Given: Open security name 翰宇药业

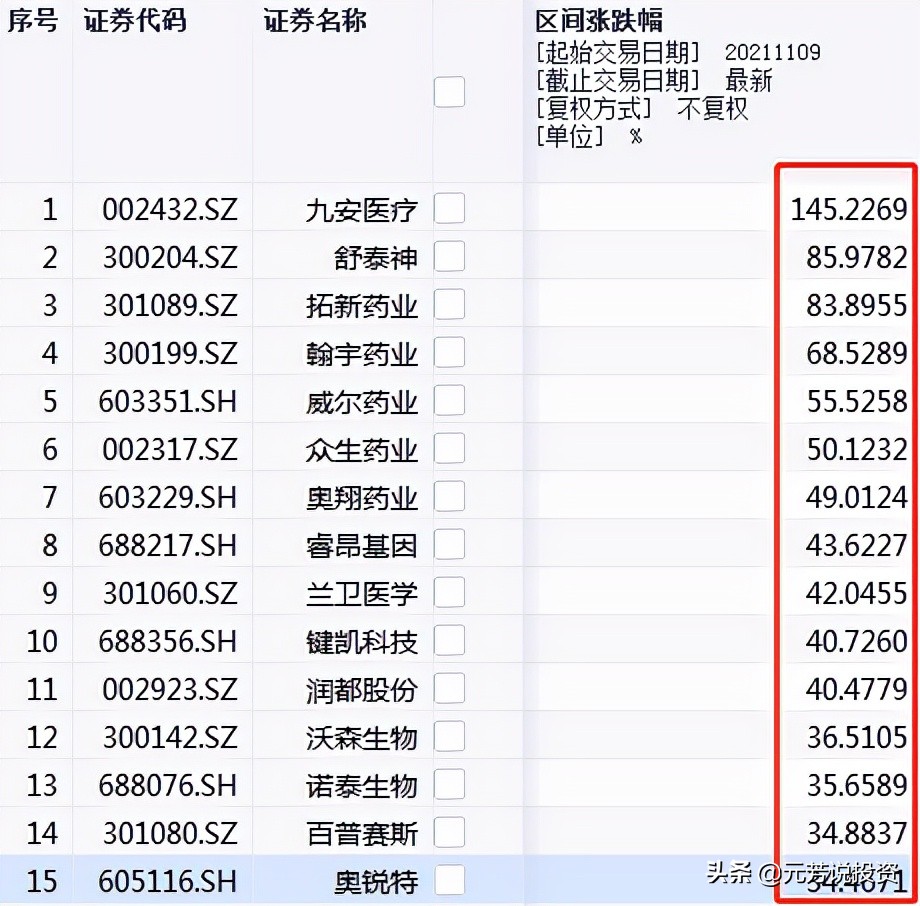Looking at the screenshot, I should point(361,354).
